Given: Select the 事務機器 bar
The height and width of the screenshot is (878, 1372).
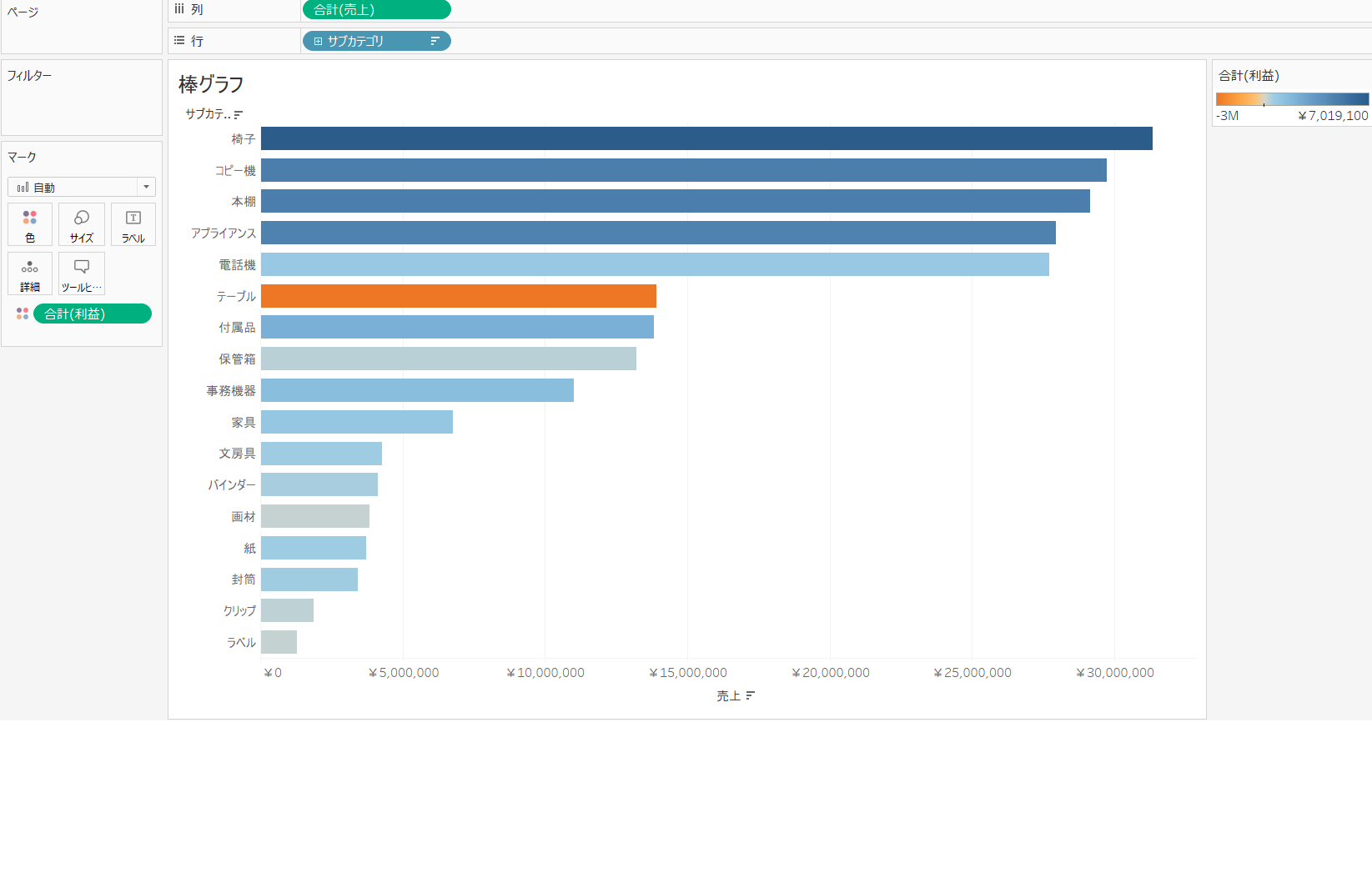Looking at the screenshot, I should [x=417, y=390].
